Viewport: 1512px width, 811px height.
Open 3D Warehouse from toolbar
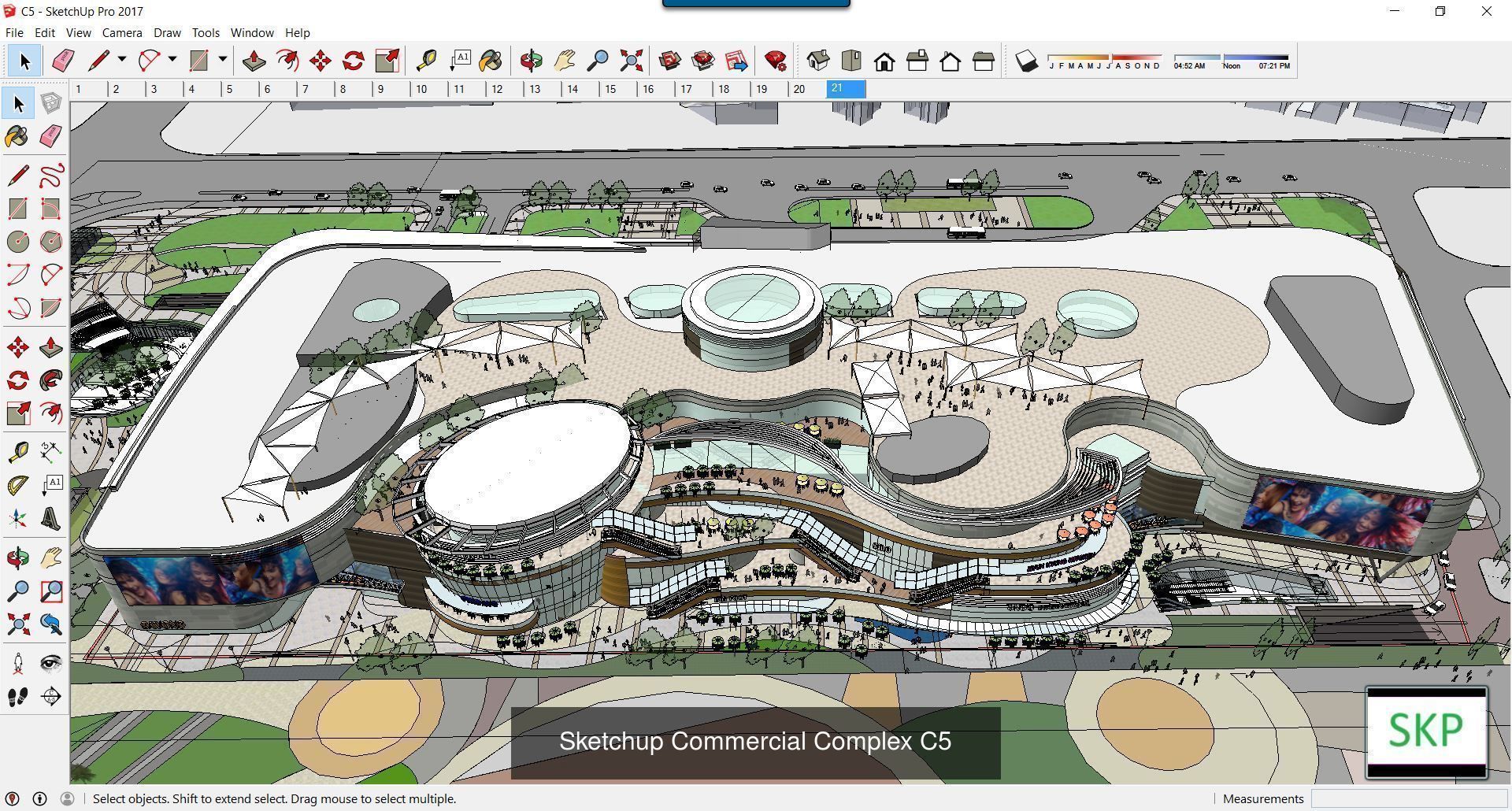670,61
